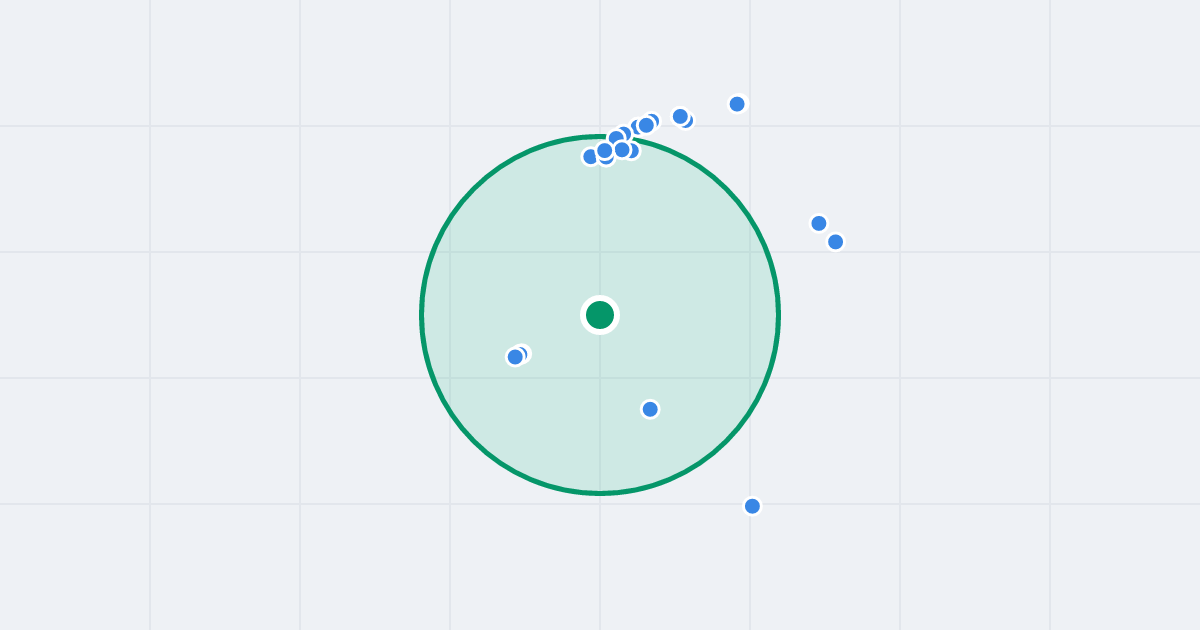Screen dimensions: 1200x630
Task: Select the isolated blue dot farthest top right
Action: tap(737, 104)
